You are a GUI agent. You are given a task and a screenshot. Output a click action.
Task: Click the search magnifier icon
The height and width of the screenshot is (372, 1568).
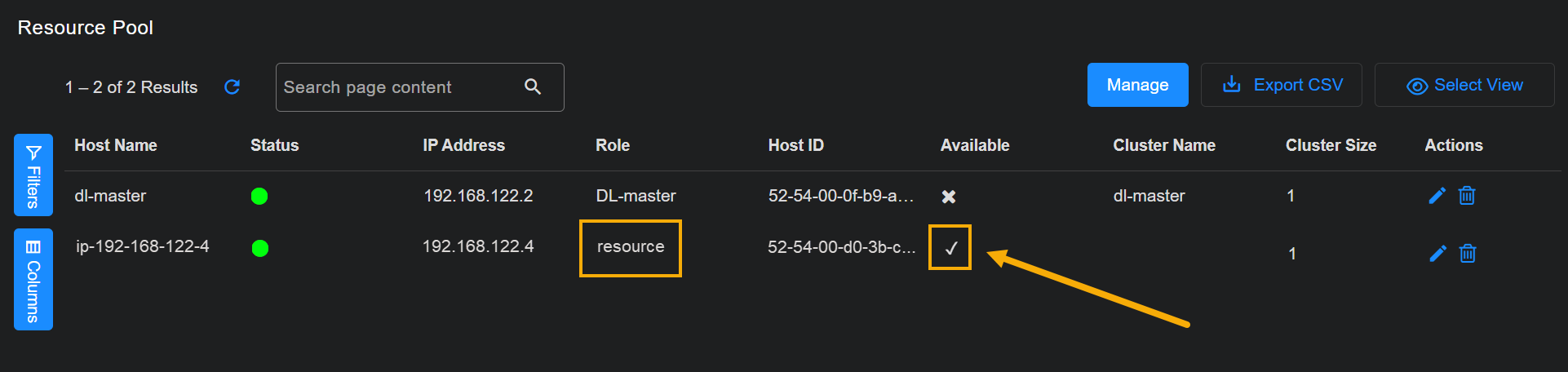533,86
